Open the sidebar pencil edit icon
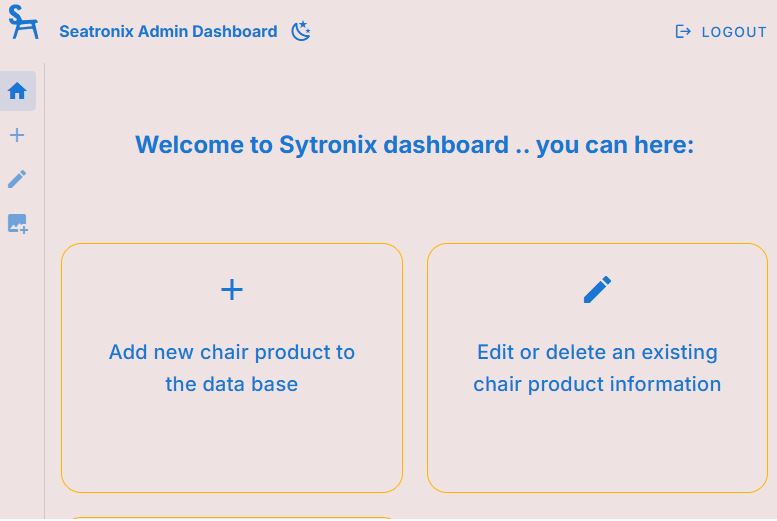The width and height of the screenshot is (777, 521). (x=17, y=179)
